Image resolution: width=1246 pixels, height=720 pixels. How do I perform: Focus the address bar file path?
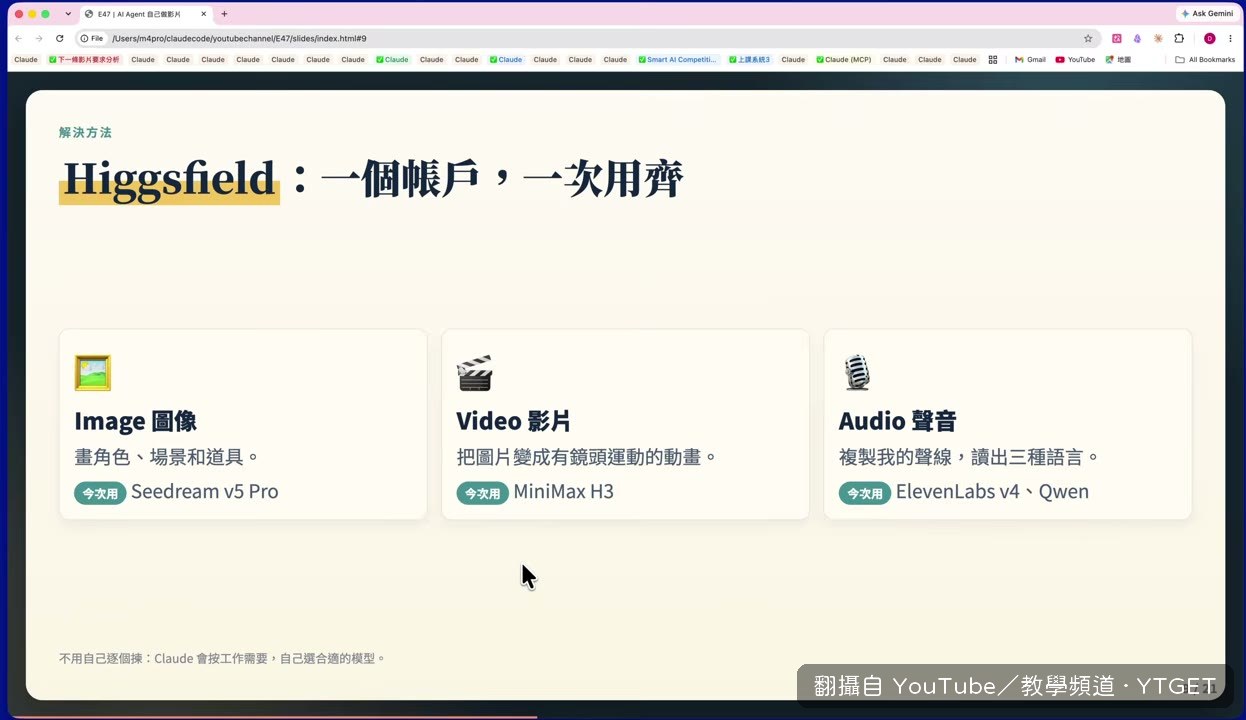point(239,38)
